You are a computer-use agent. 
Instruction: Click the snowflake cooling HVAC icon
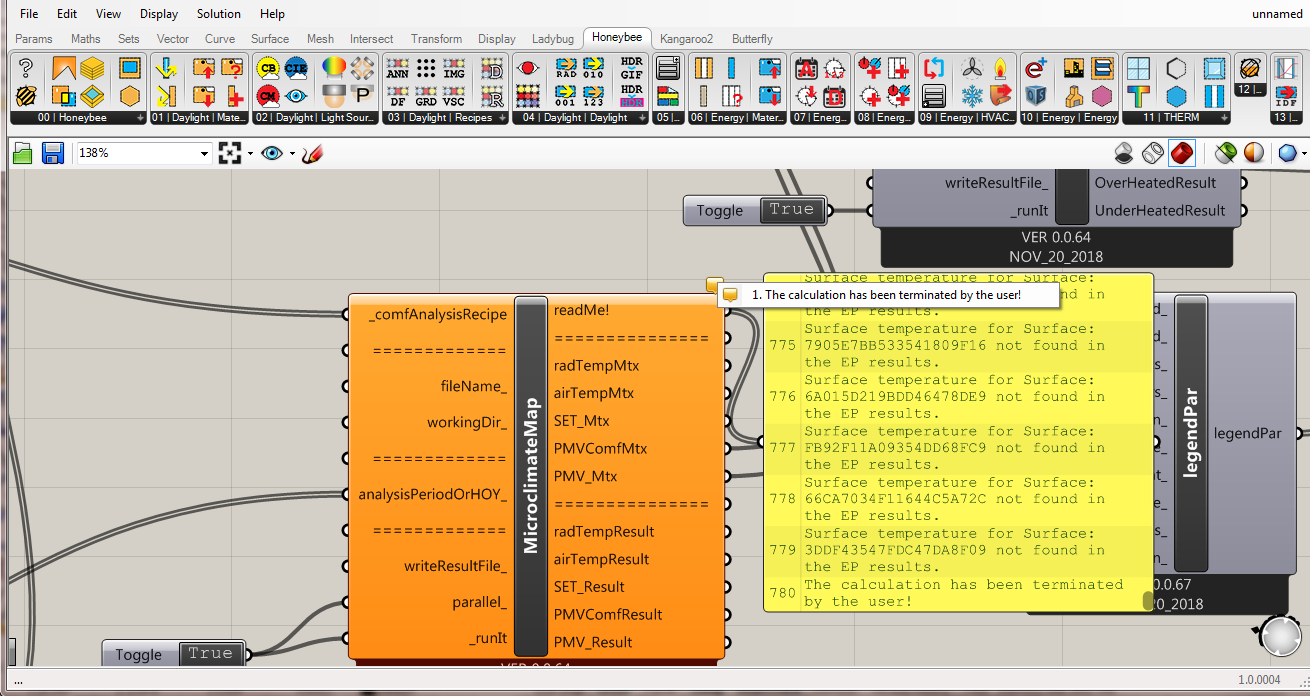click(971, 96)
